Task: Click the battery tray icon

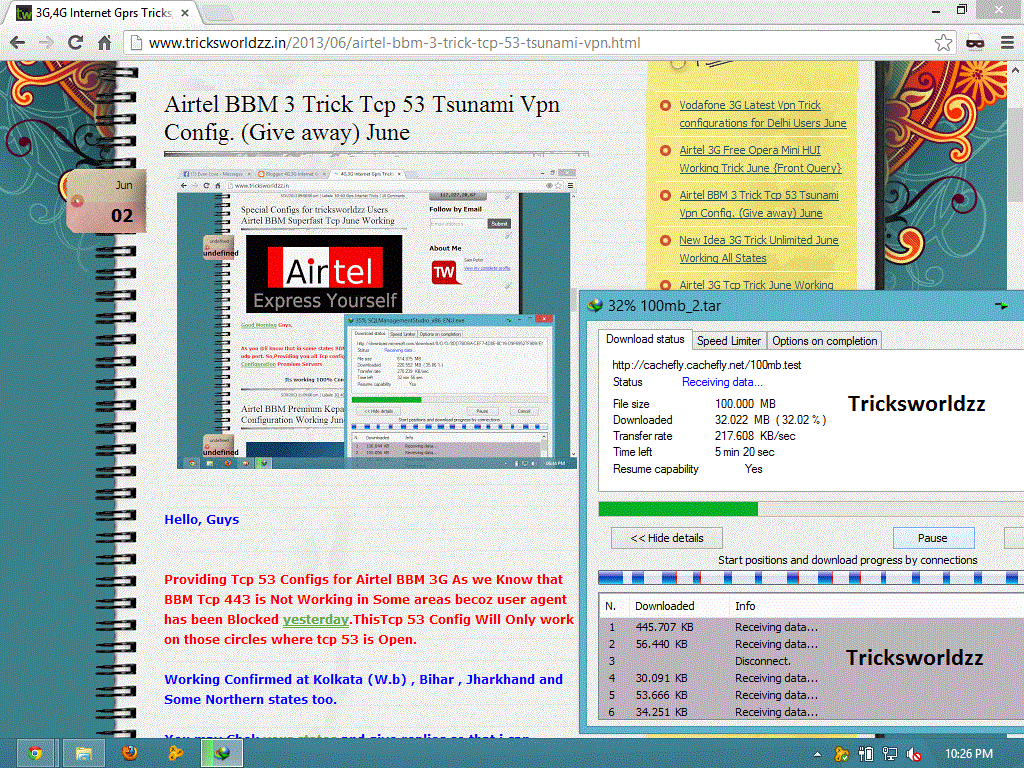Action: pyautogui.click(x=866, y=754)
